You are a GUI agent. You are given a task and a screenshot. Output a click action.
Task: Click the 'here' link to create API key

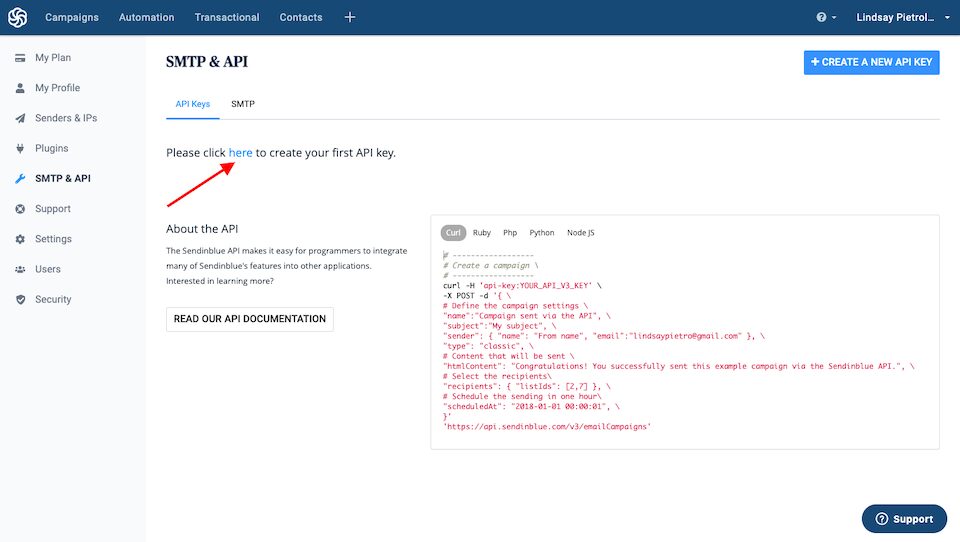click(240, 152)
